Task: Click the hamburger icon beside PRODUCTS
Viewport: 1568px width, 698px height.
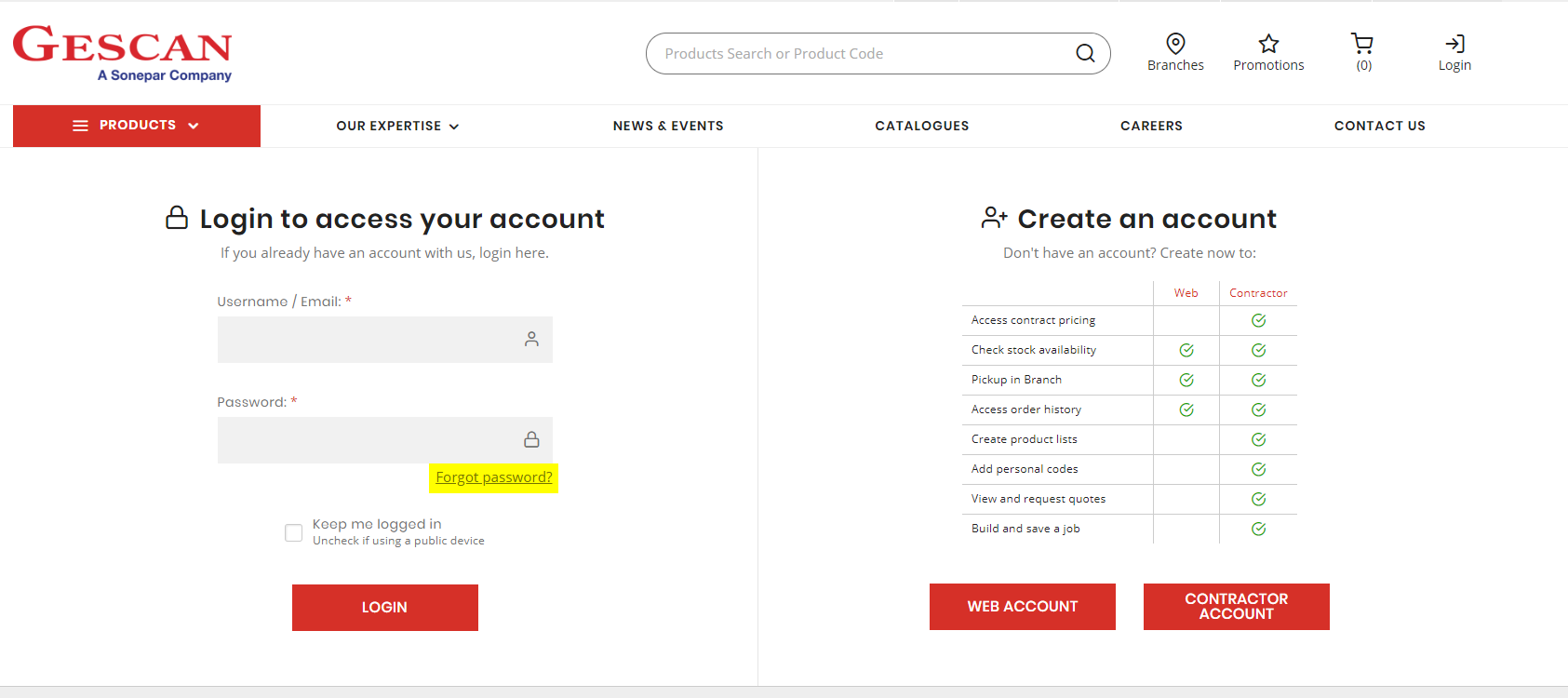Action: (80, 125)
